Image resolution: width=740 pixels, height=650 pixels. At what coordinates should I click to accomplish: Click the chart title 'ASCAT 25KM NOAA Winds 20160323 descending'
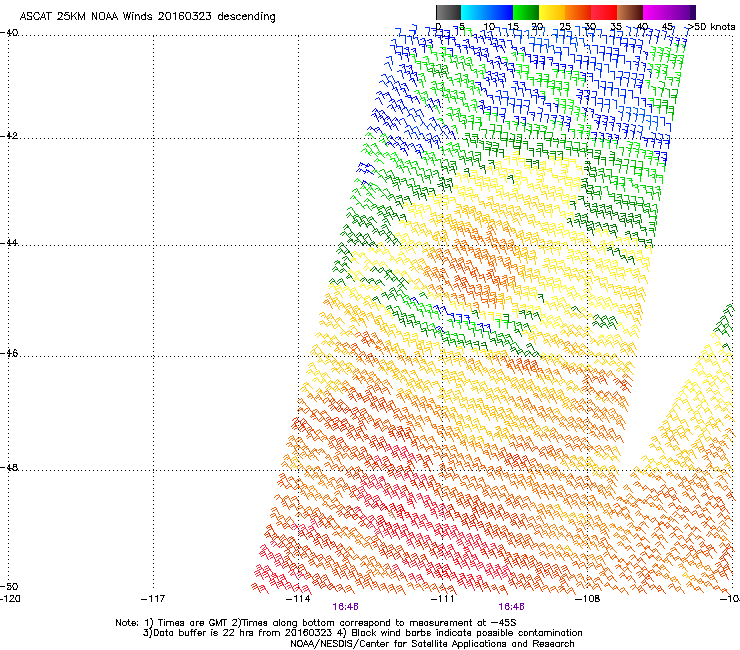[x=148, y=17]
